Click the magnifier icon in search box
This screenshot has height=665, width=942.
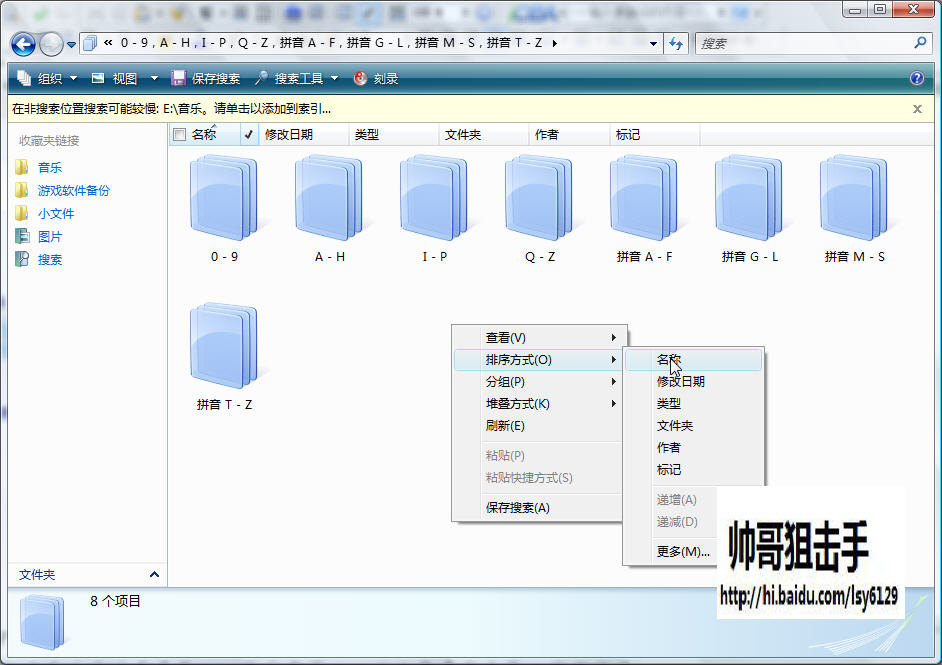(920, 43)
